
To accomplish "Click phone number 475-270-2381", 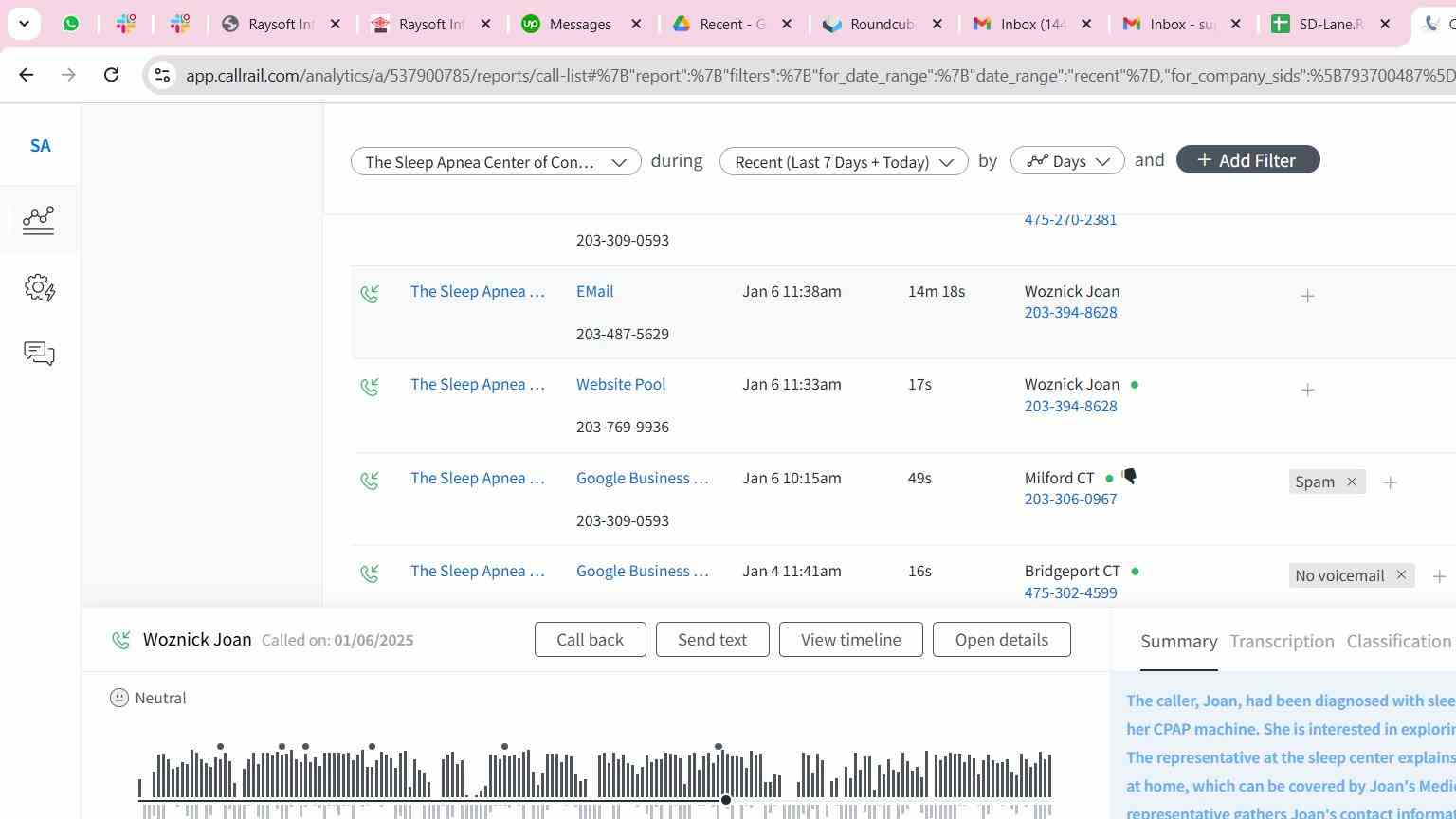I will click(1070, 219).
